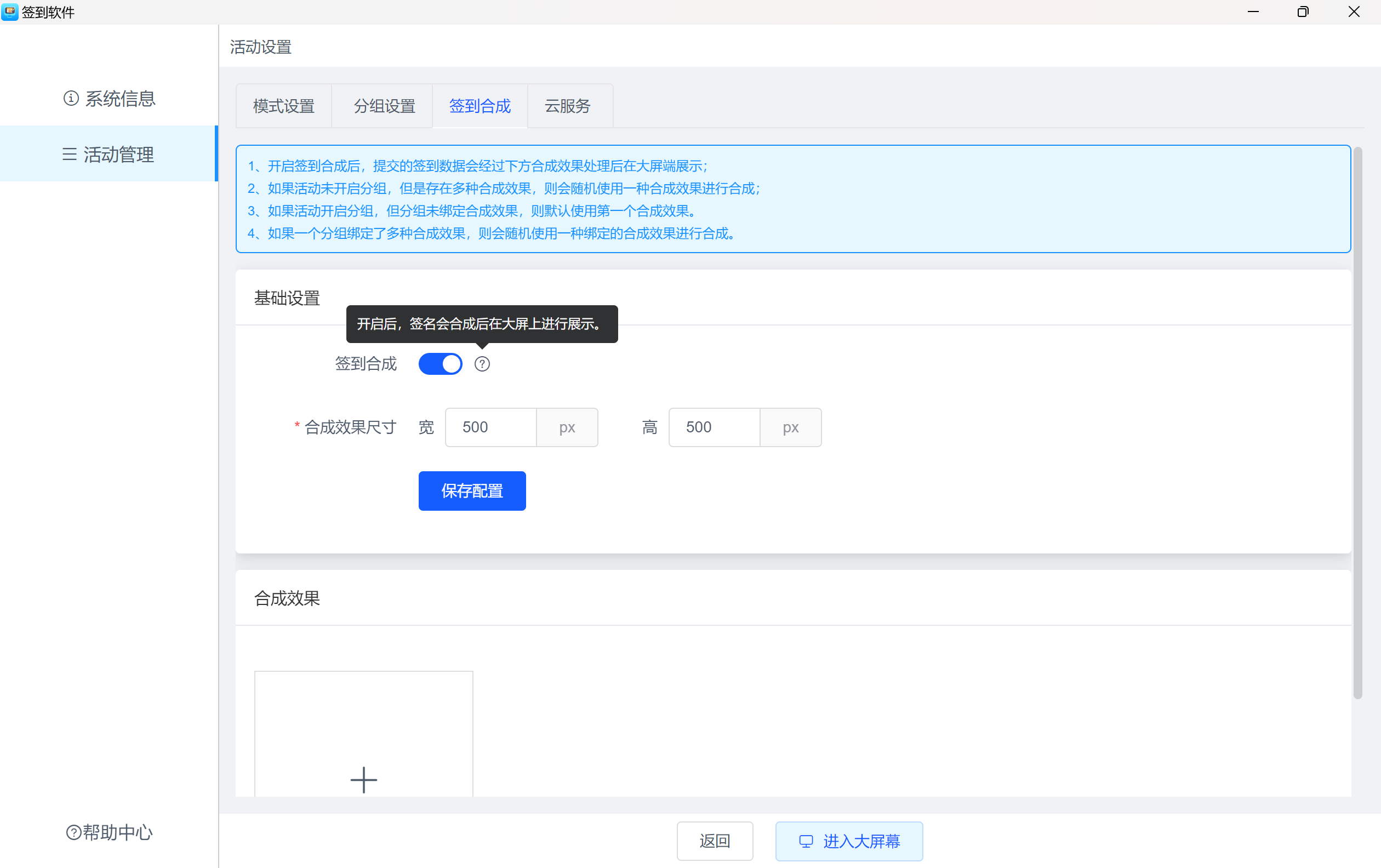The width and height of the screenshot is (1381, 868).
Task: Click the 高 height input field
Action: (x=714, y=427)
